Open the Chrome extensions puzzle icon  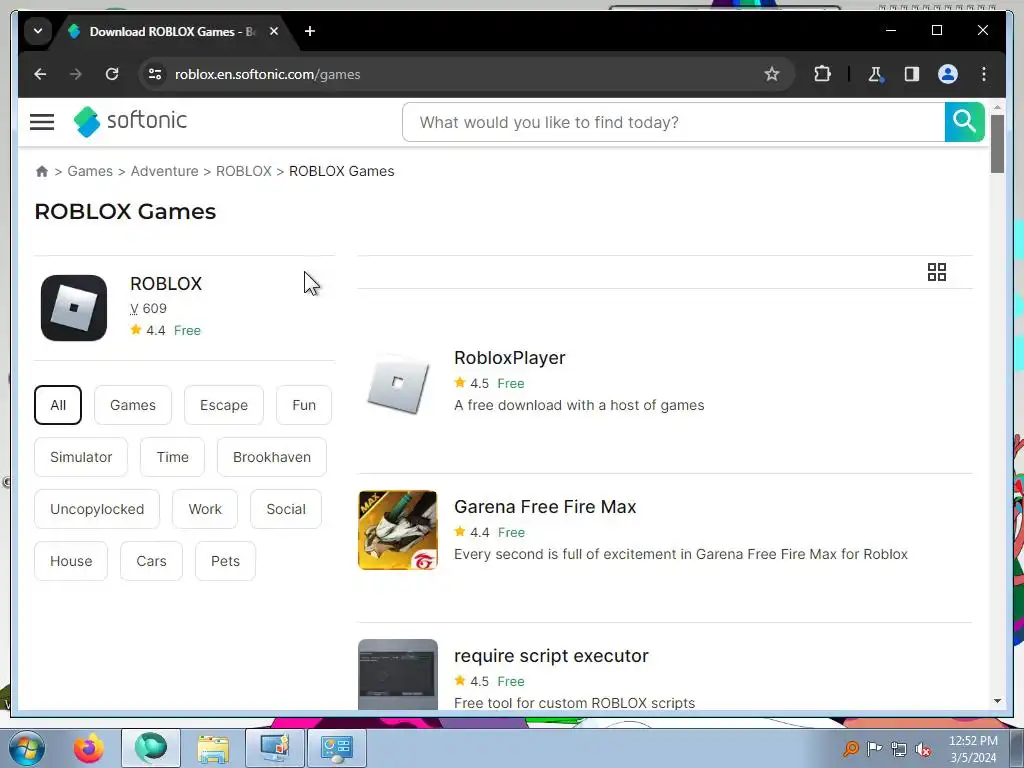[822, 74]
